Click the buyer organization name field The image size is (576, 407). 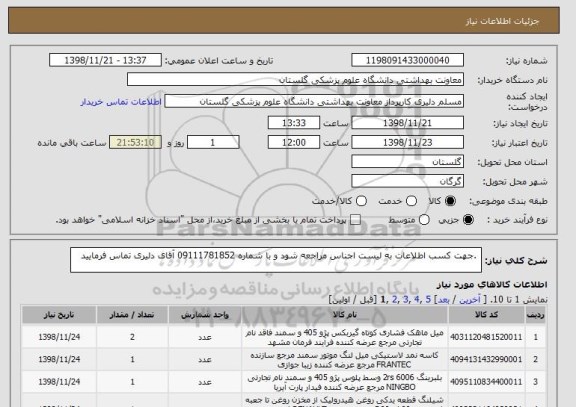(295, 79)
